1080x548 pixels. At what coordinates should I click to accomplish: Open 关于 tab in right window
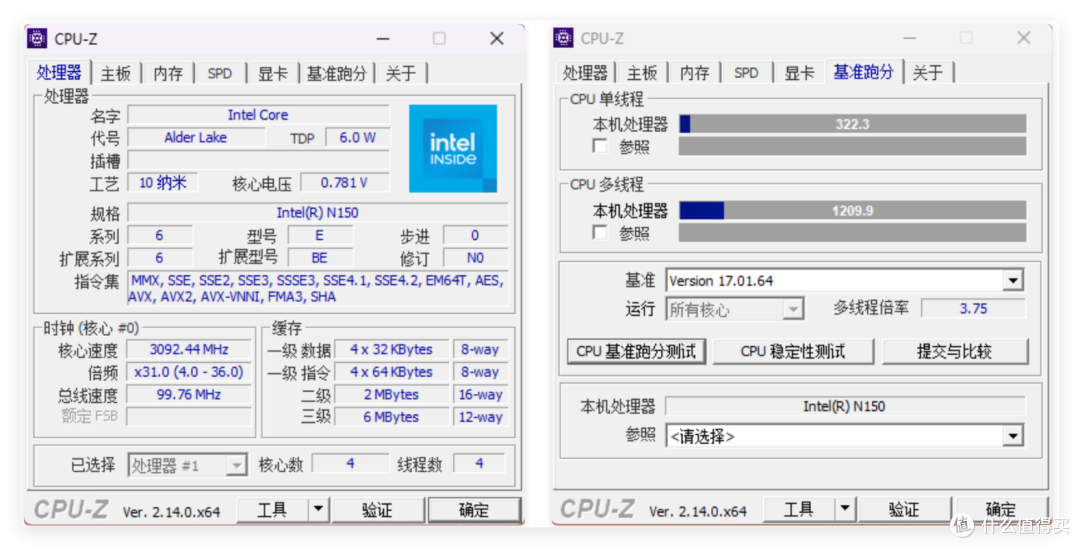(x=927, y=73)
